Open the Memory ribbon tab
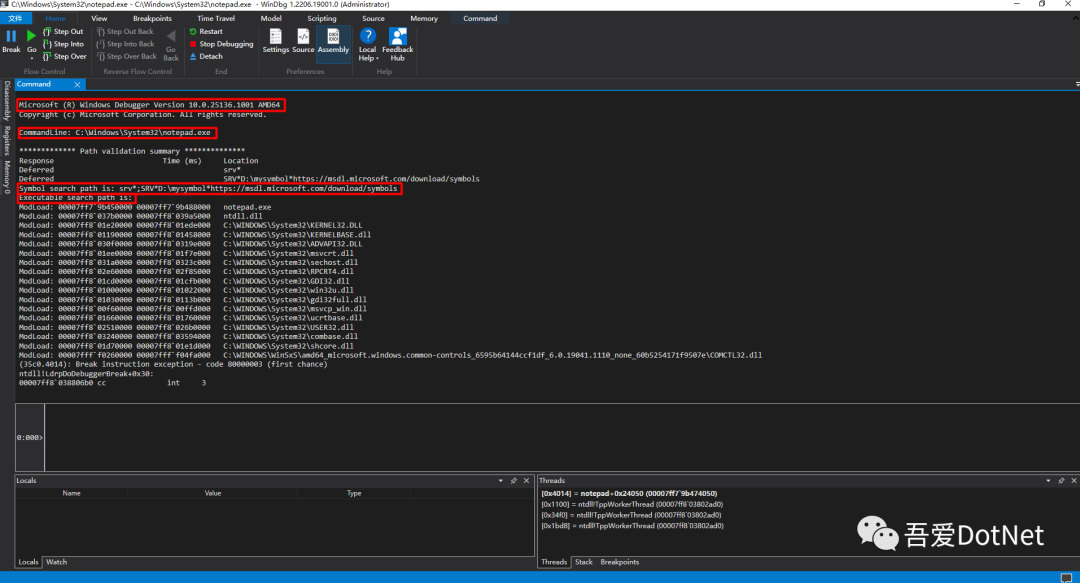The image size is (1080, 583). (x=424, y=19)
